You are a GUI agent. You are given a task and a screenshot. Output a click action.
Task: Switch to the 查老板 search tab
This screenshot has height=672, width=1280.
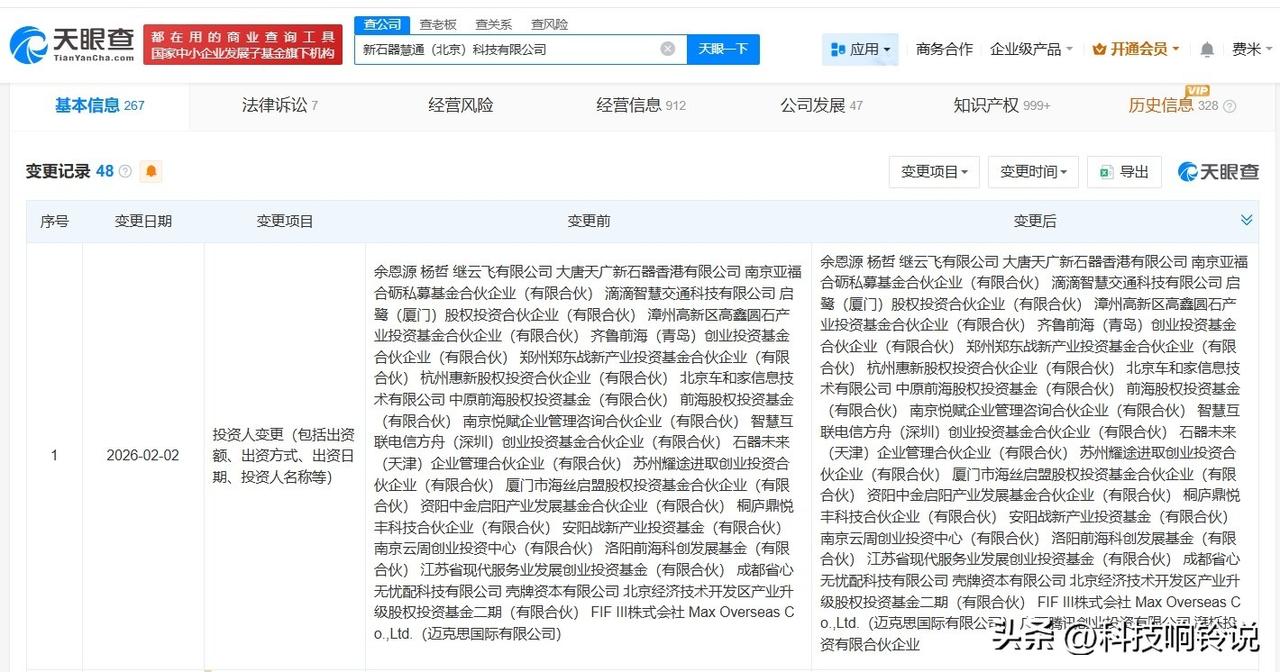click(438, 24)
